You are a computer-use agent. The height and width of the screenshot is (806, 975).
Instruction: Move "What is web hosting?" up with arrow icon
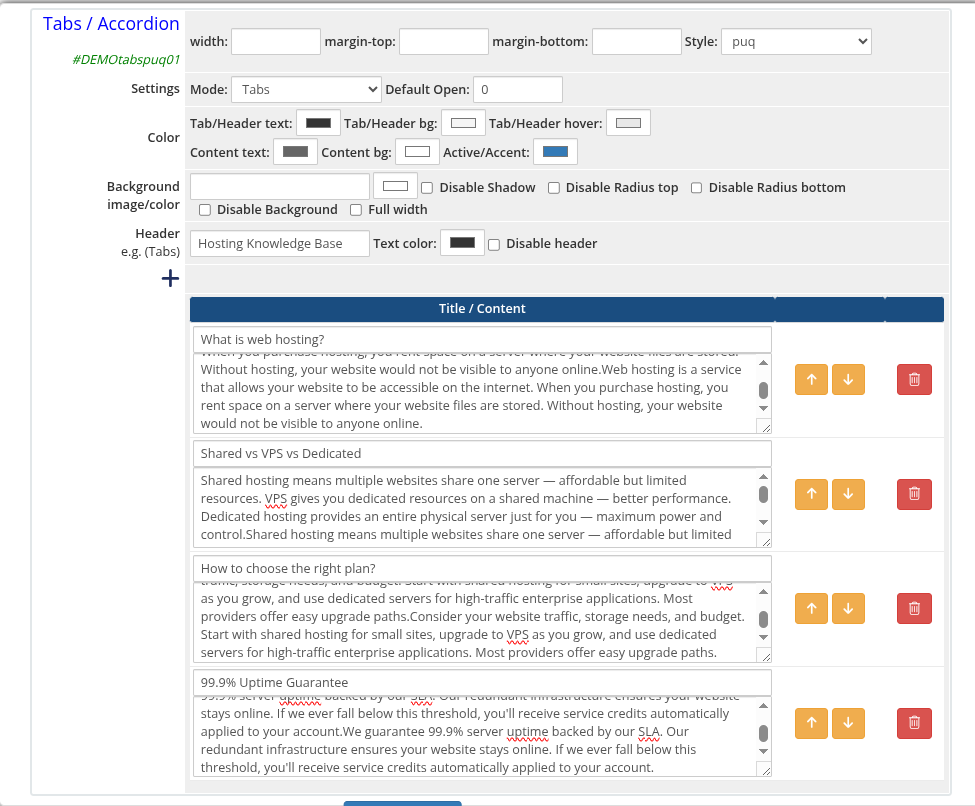point(811,379)
